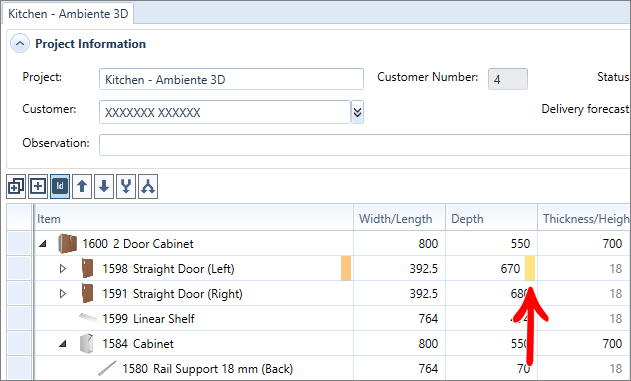Click the add item plus icon
This screenshot has width=631, height=381.
[38, 186]
